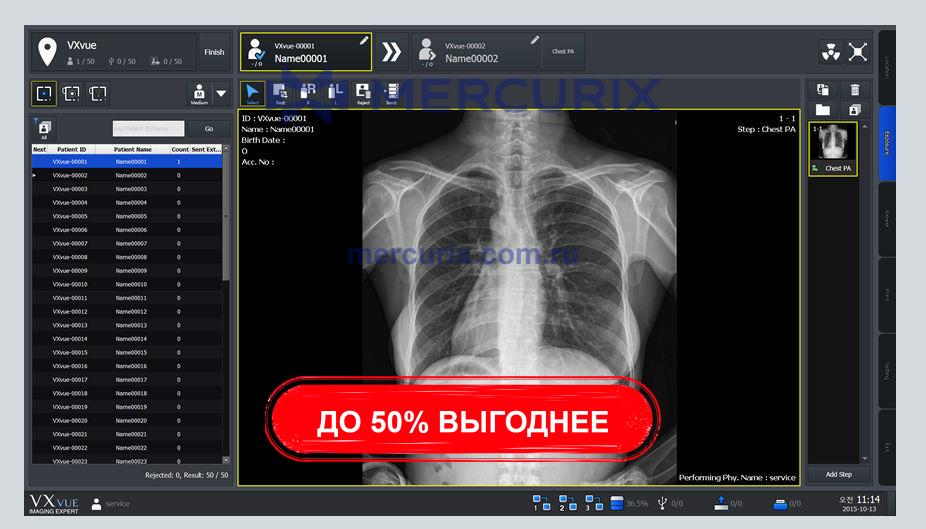Click the Go search button
Screen dimensions: 926x529
[208, 129]
